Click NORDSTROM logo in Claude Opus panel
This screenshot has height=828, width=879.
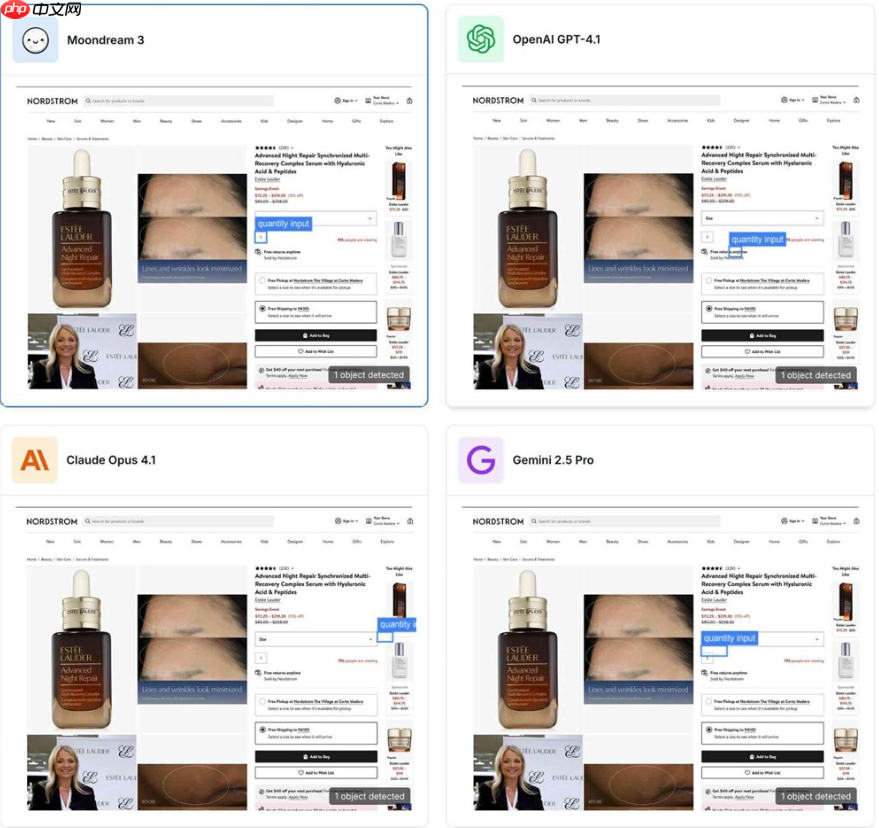(52, 521)
